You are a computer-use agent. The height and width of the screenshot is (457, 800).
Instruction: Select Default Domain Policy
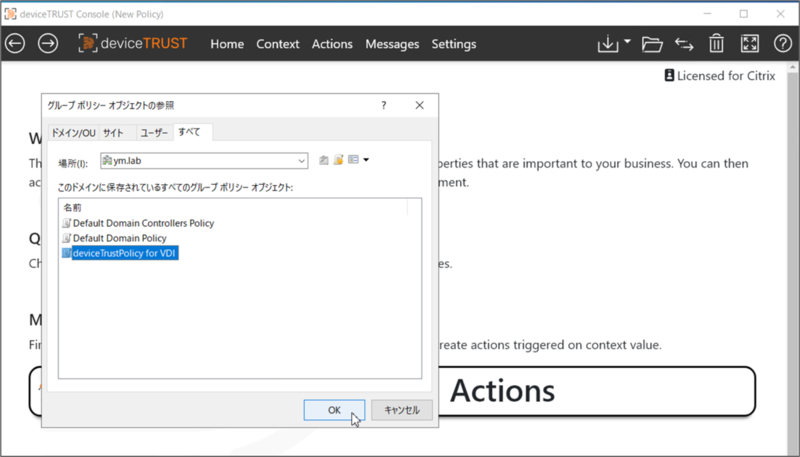pyautogui.click(x=119, y=238)
